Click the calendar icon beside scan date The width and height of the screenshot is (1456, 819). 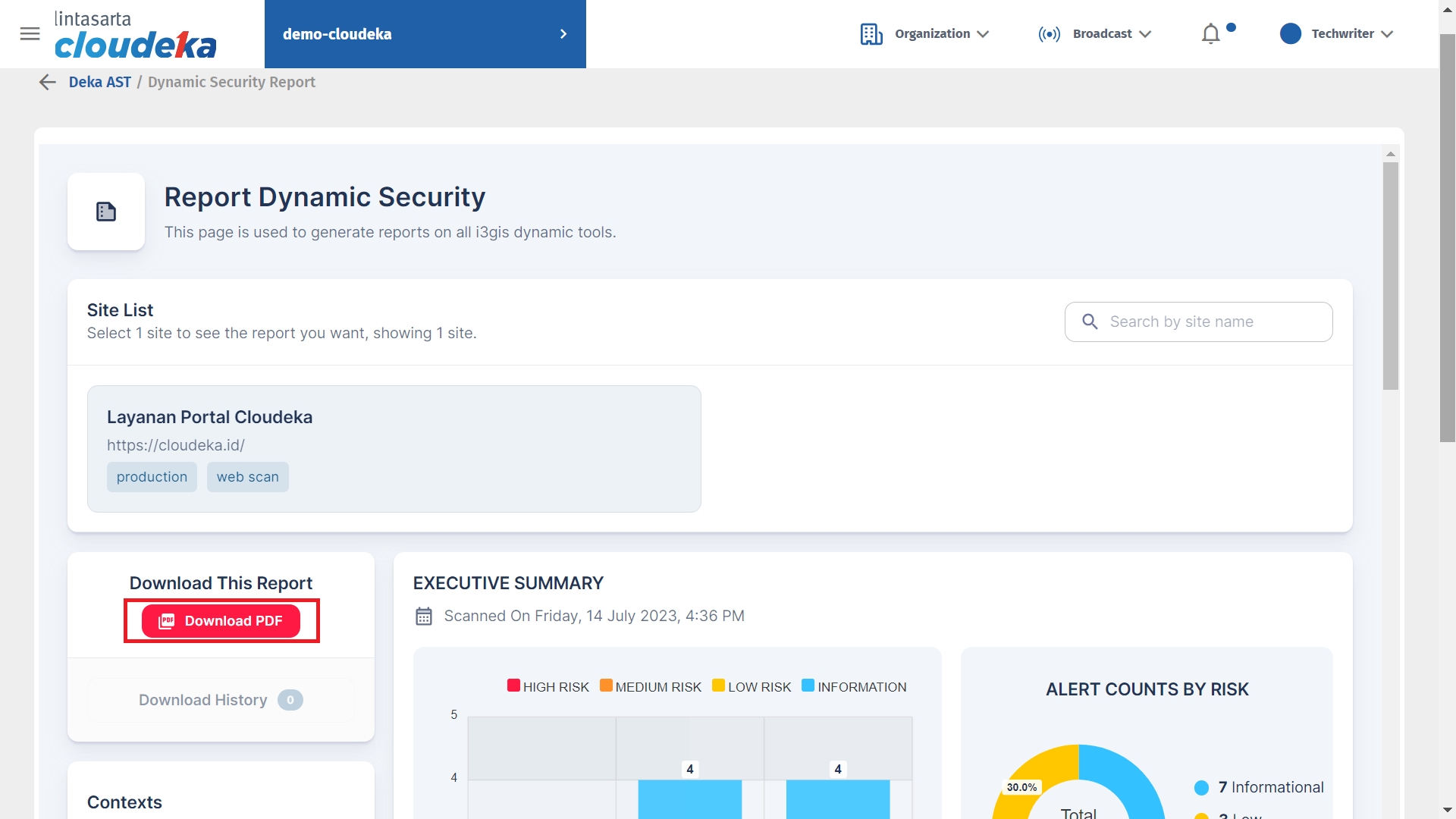[423, 616]
